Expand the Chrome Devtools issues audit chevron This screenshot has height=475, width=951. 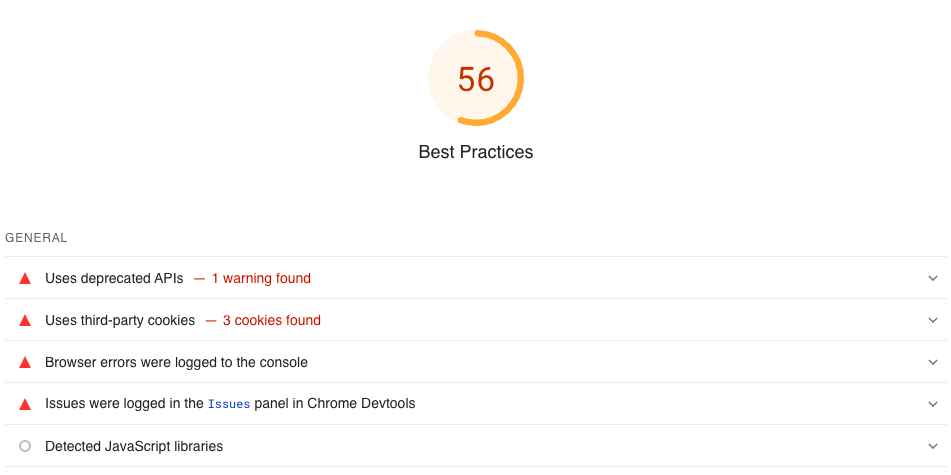click(x=933, y=404)
